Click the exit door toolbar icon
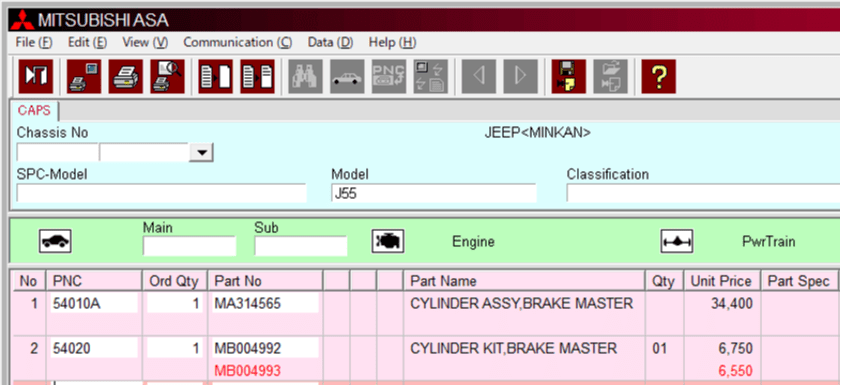 click(x=36, y=76)
